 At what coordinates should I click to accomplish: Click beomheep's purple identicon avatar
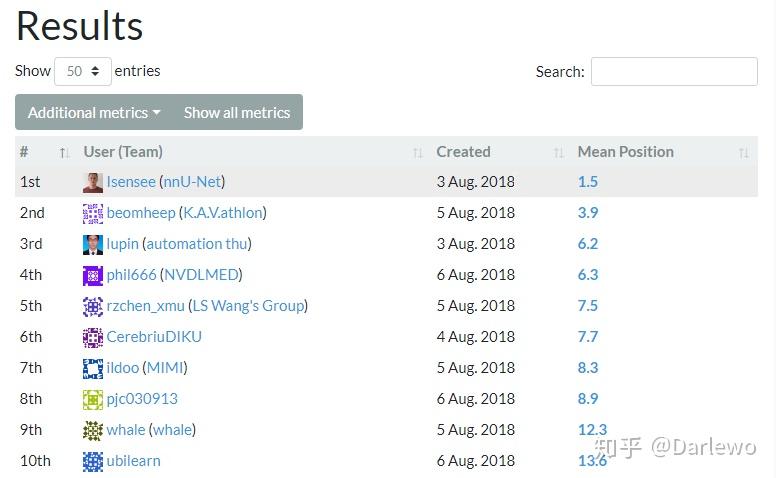[93, 214]
